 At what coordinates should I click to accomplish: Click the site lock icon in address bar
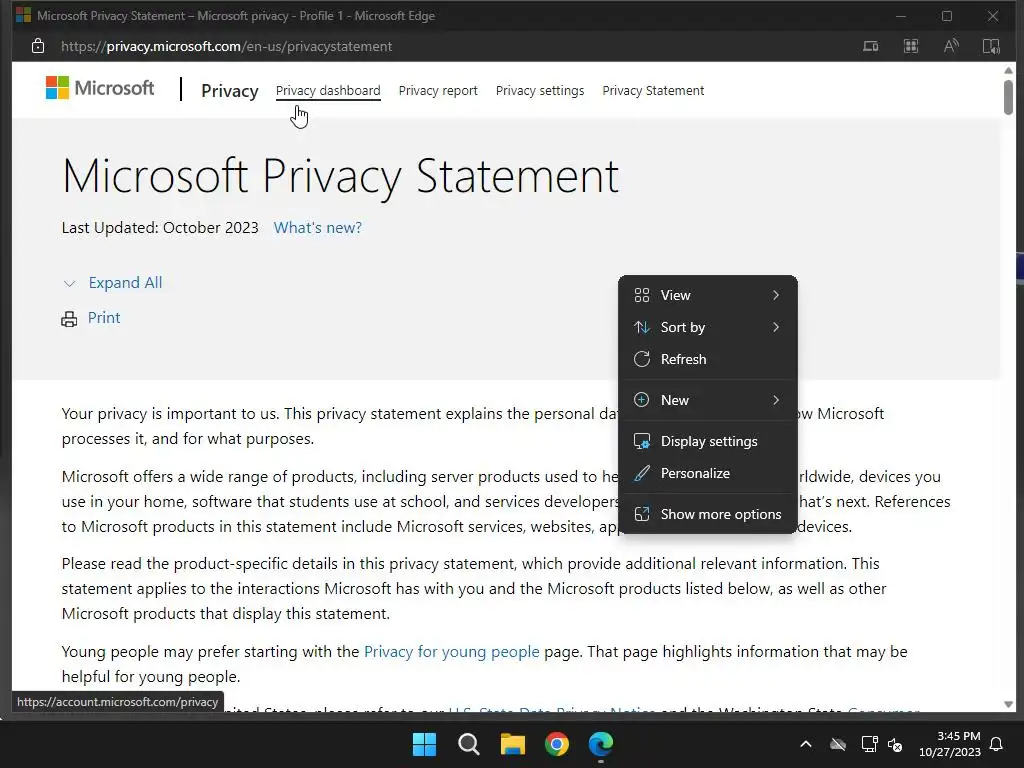pyautogui.click(x=38, y=46)
